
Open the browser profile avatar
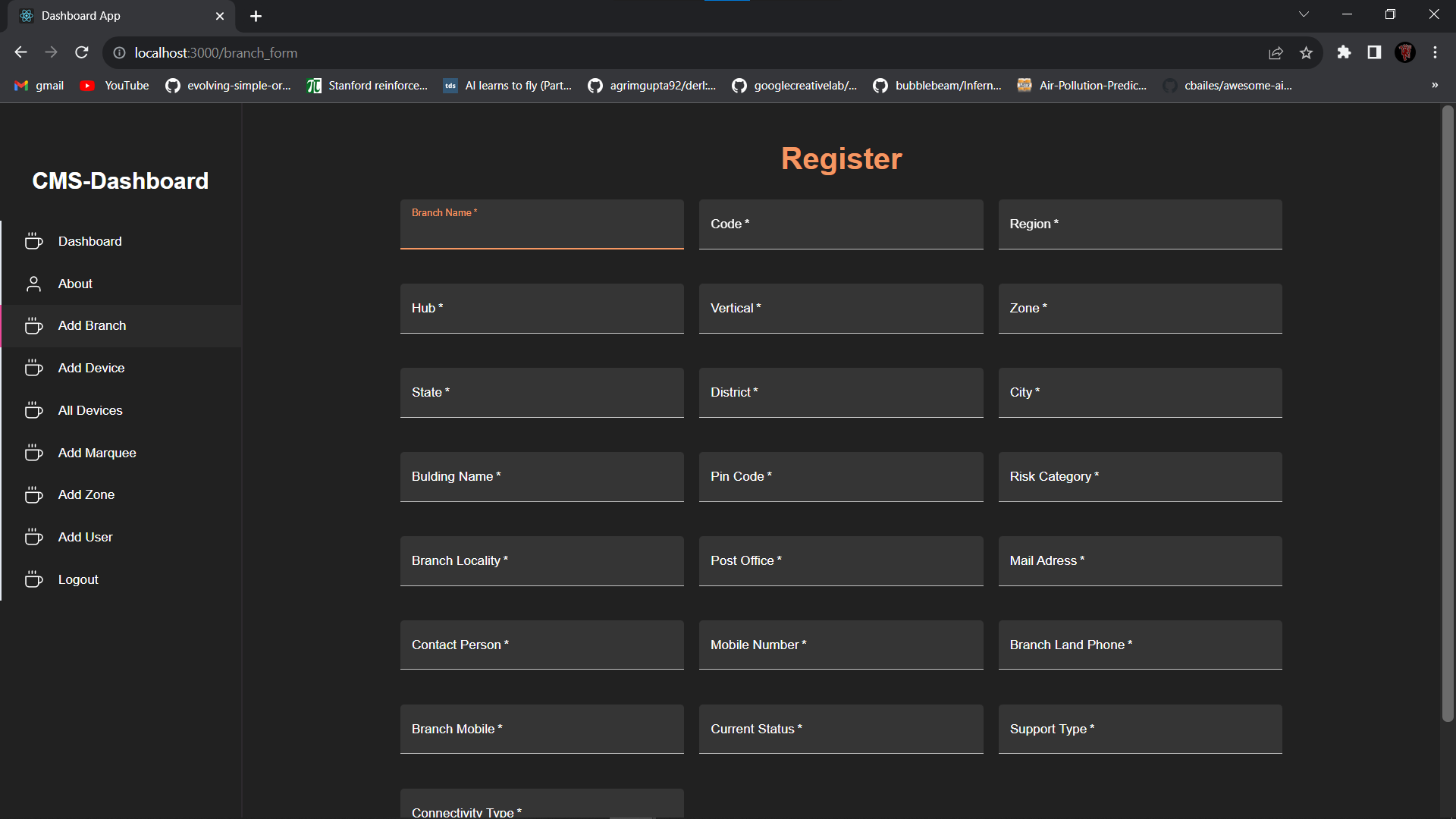click(1405, 53)
